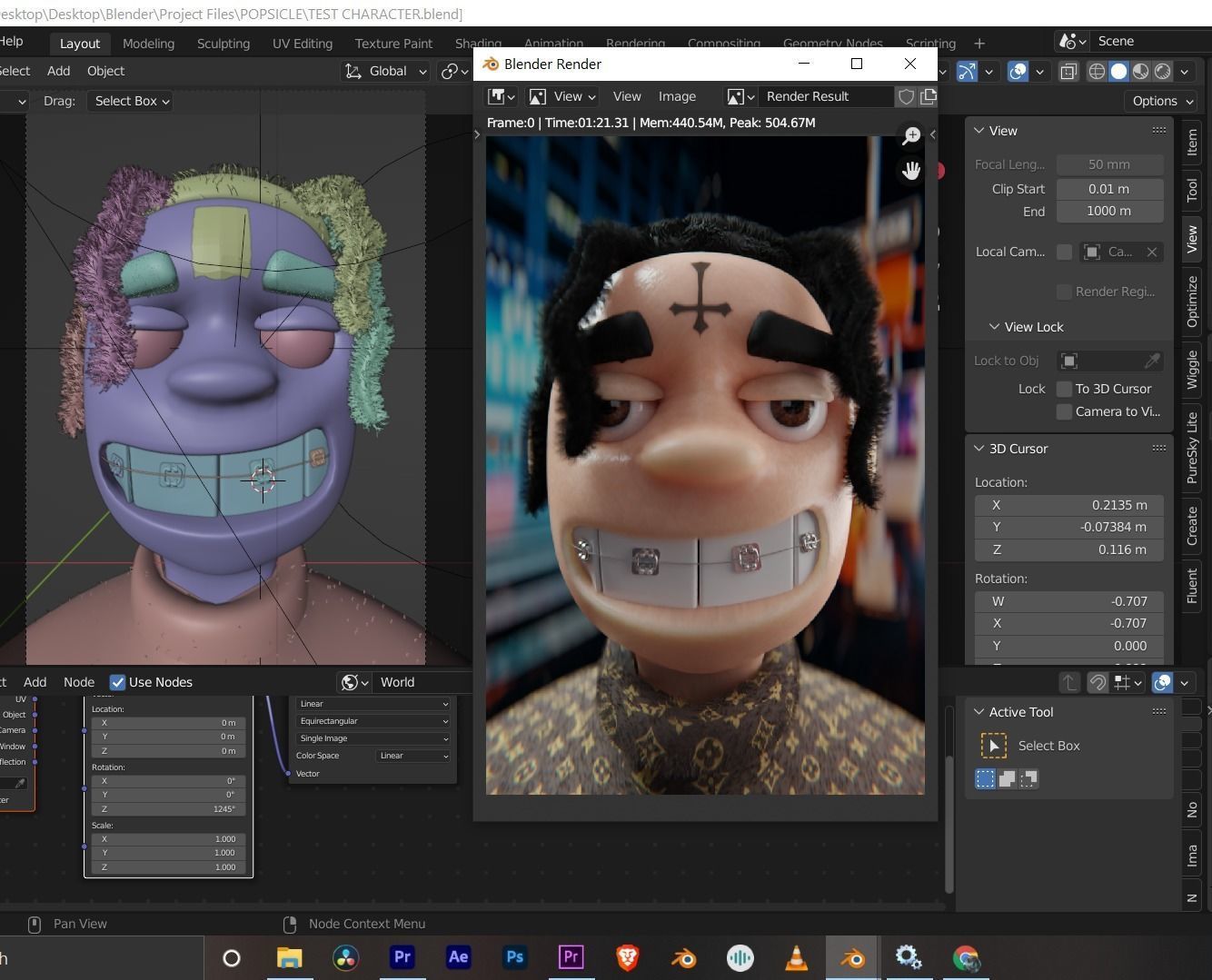Toggle viewport gizmos button

pyautogui.click(x=967, y=71)
